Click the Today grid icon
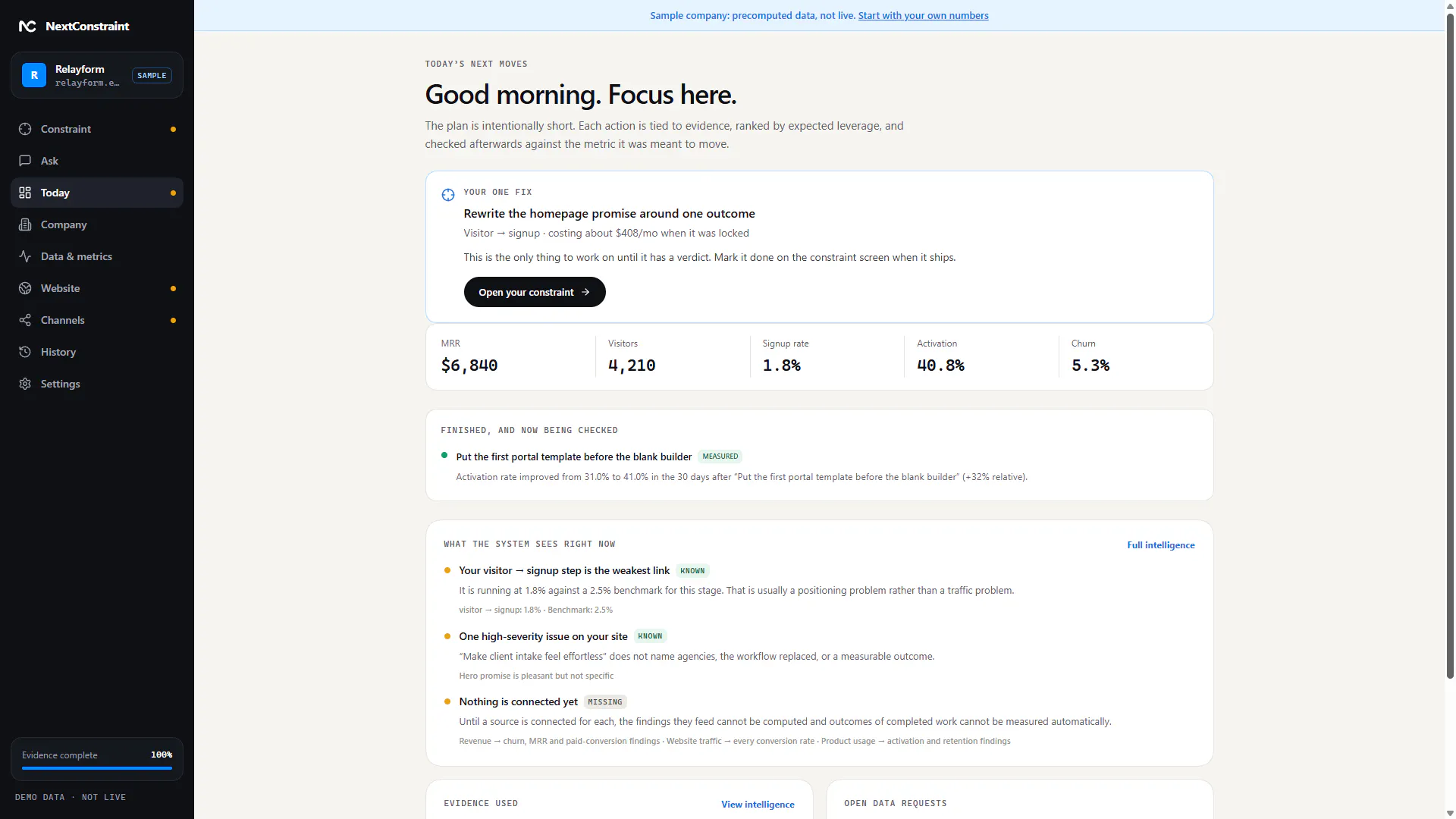 pyautogui.click(x=25, y=193)
